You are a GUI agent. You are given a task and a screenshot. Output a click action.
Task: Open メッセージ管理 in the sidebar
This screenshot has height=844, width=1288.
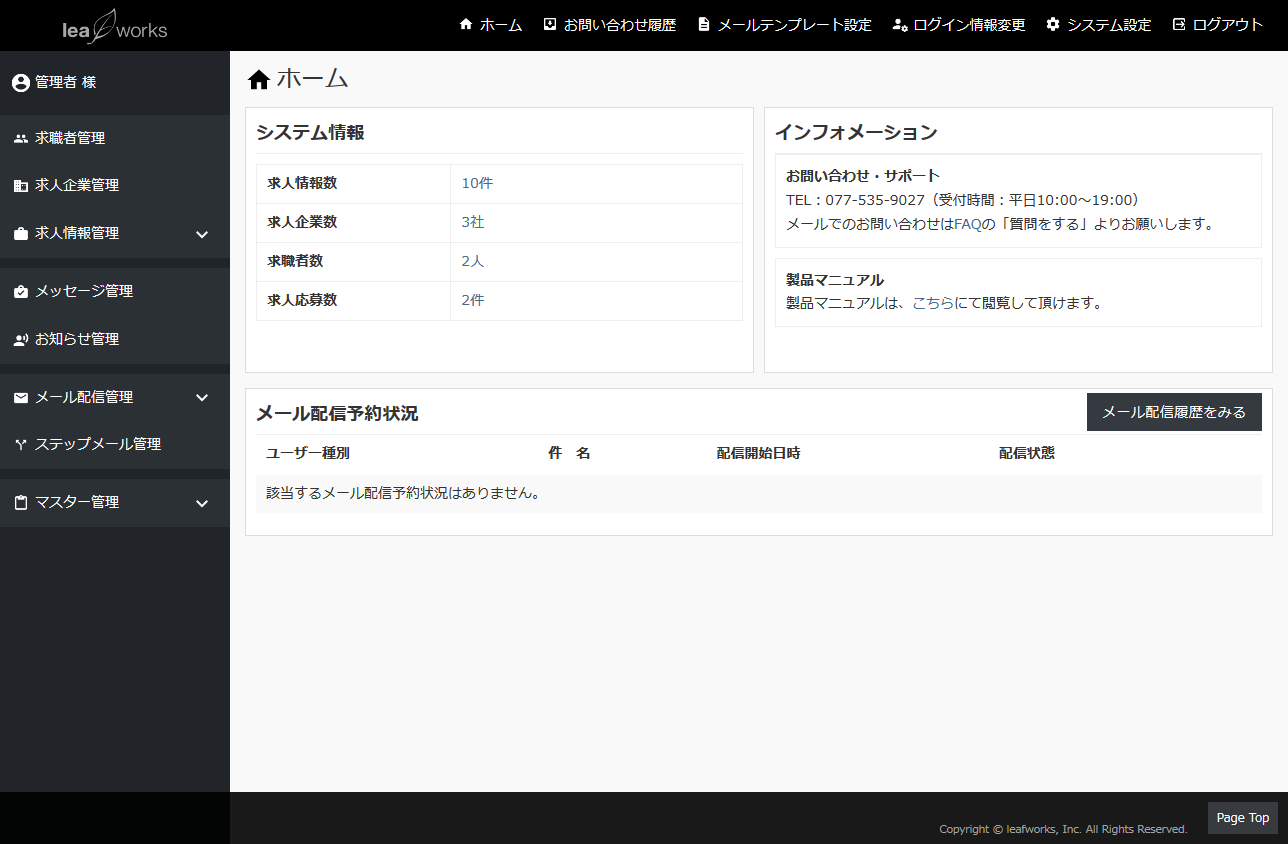(x=84, y=292)
